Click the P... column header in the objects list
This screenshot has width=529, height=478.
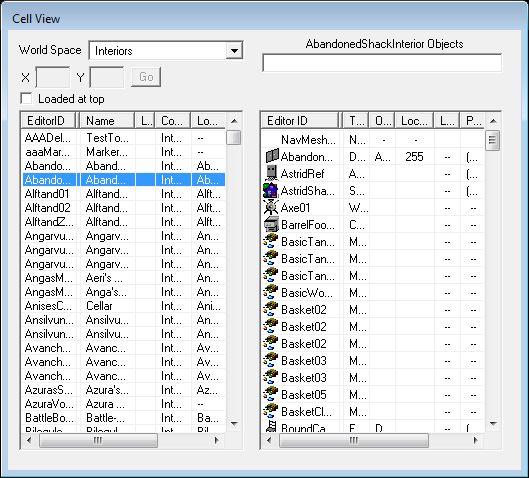click(x=472, y=121)
